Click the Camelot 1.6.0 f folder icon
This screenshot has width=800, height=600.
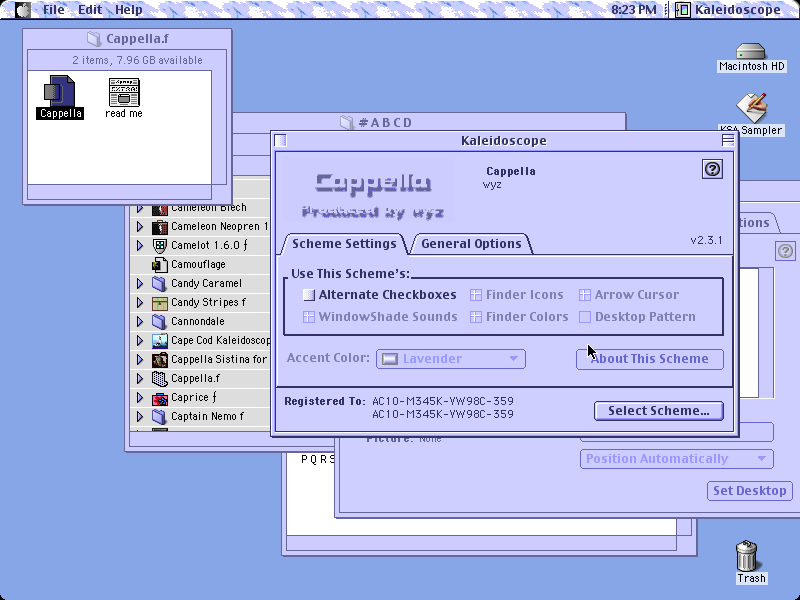[x=160, y=245]
